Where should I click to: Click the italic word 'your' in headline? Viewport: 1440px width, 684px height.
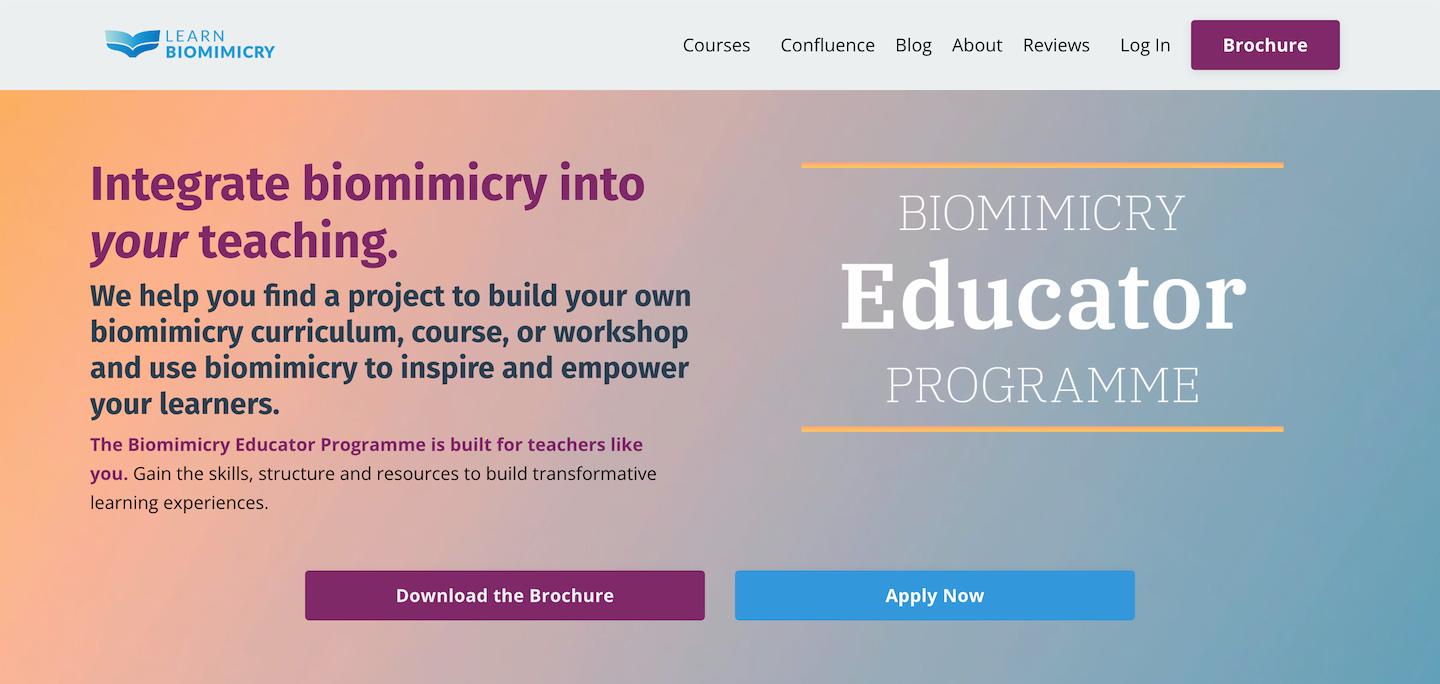click(139, 242)
